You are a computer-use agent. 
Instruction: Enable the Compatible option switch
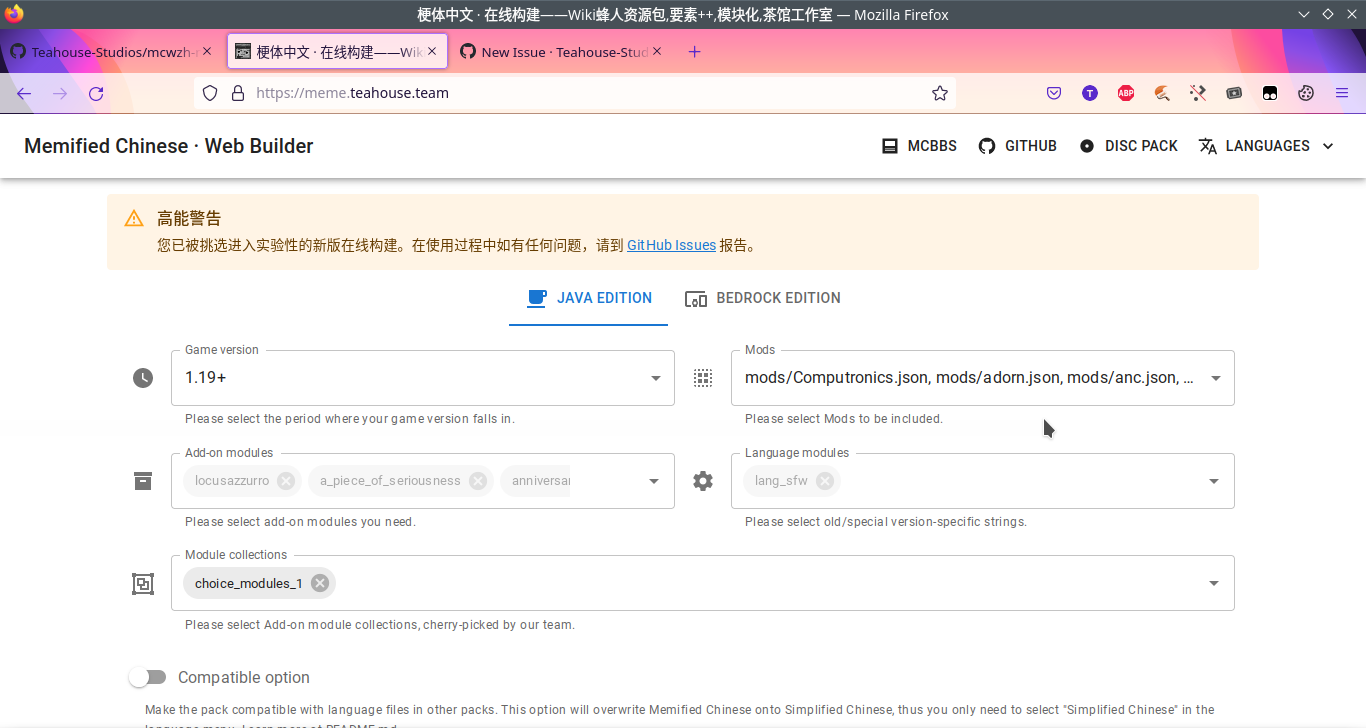(148, 677)
